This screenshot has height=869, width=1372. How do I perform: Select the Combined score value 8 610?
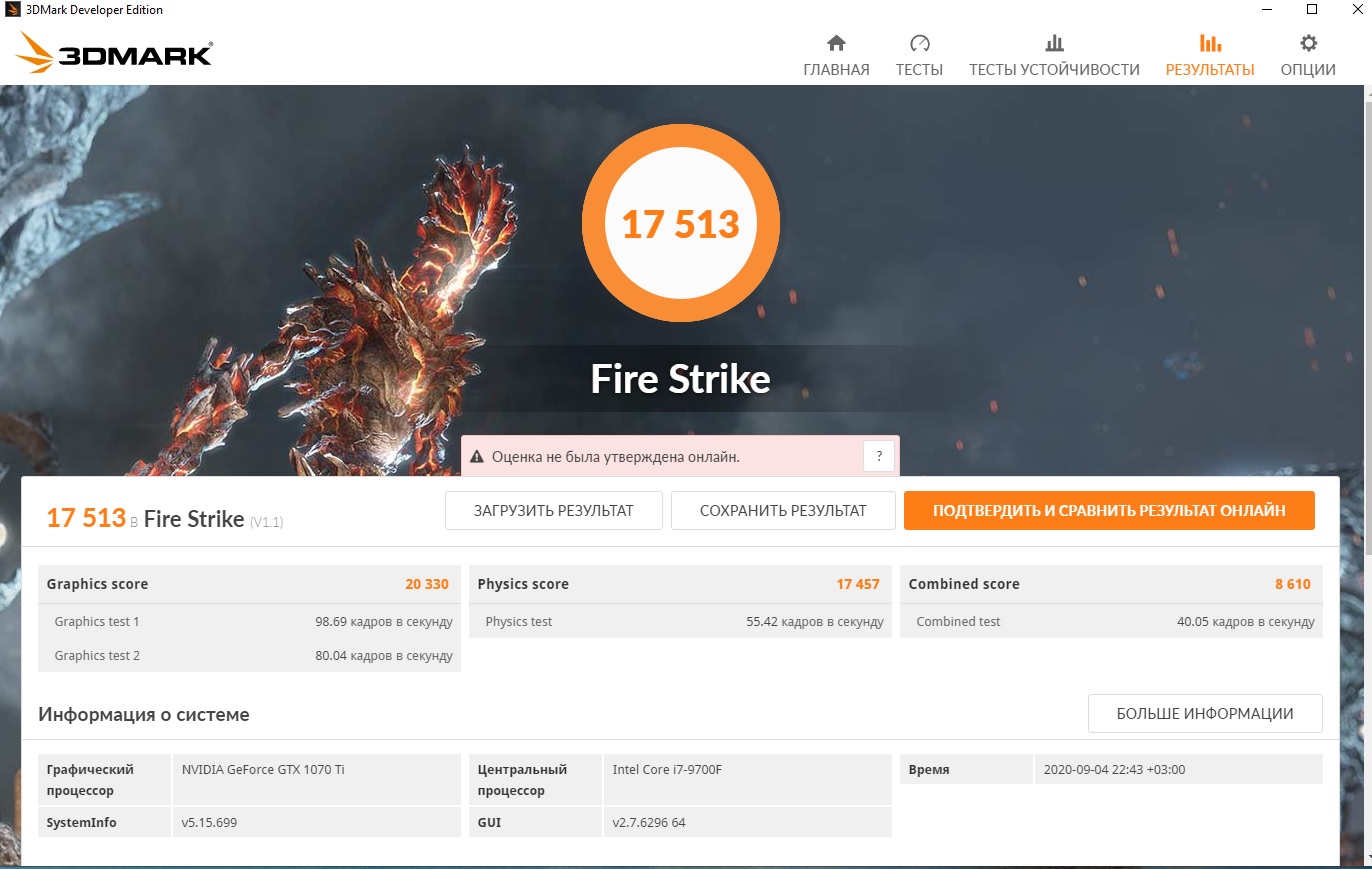[1292, 584]
